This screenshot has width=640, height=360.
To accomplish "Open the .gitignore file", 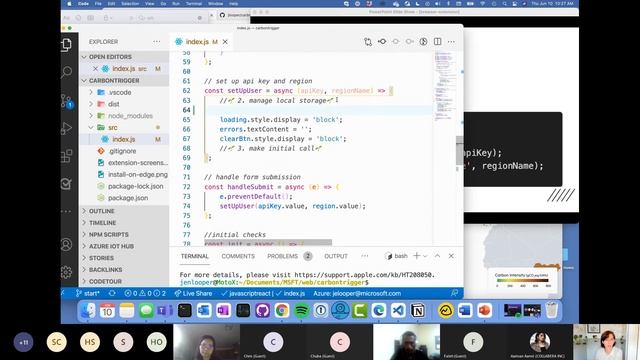I will [124, 151].
